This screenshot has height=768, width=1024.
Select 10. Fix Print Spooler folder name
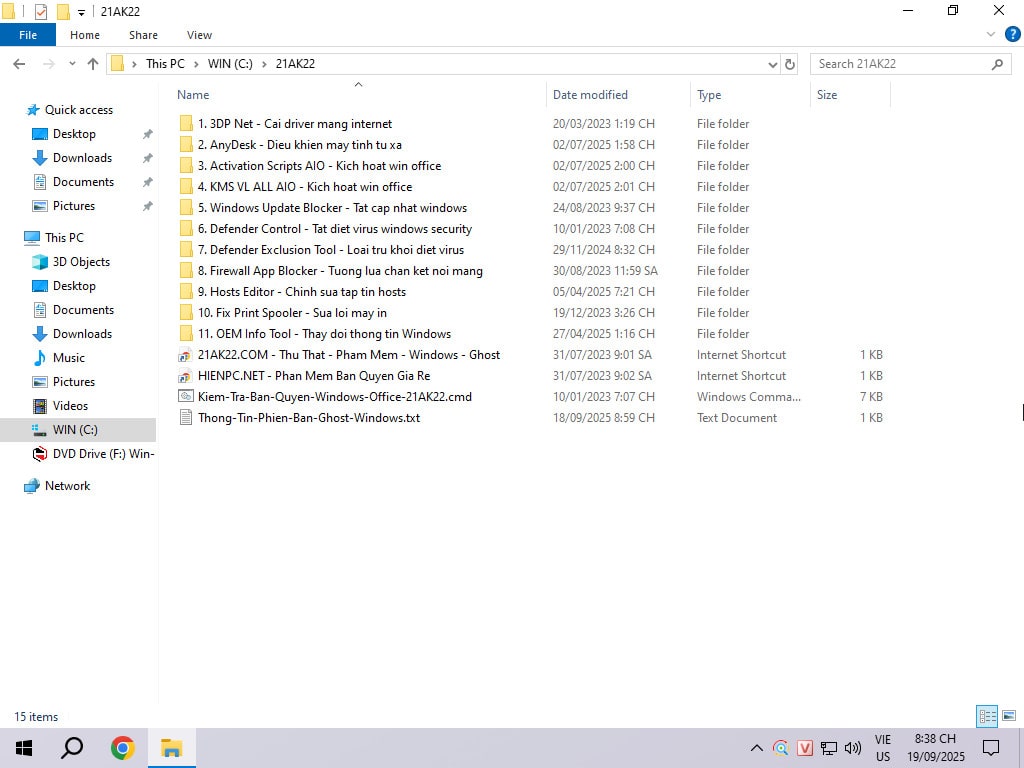292,313
